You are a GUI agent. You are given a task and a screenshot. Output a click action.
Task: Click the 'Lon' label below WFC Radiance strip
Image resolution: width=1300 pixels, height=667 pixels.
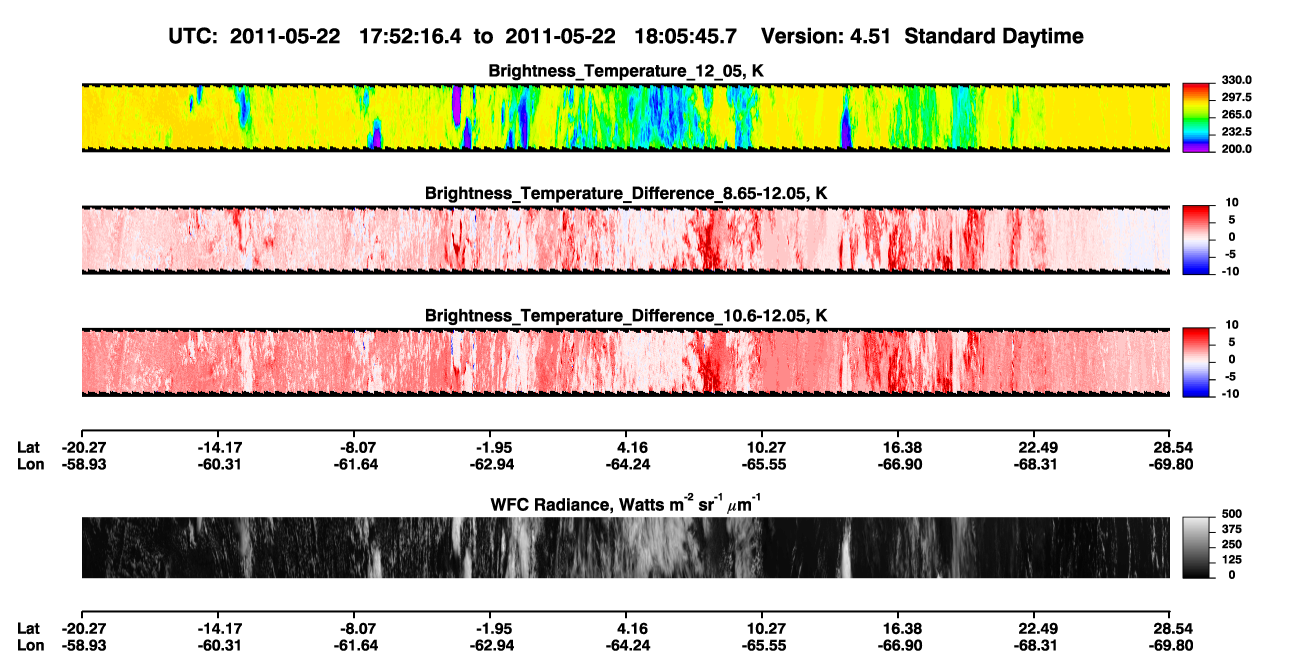pos(29,645)
